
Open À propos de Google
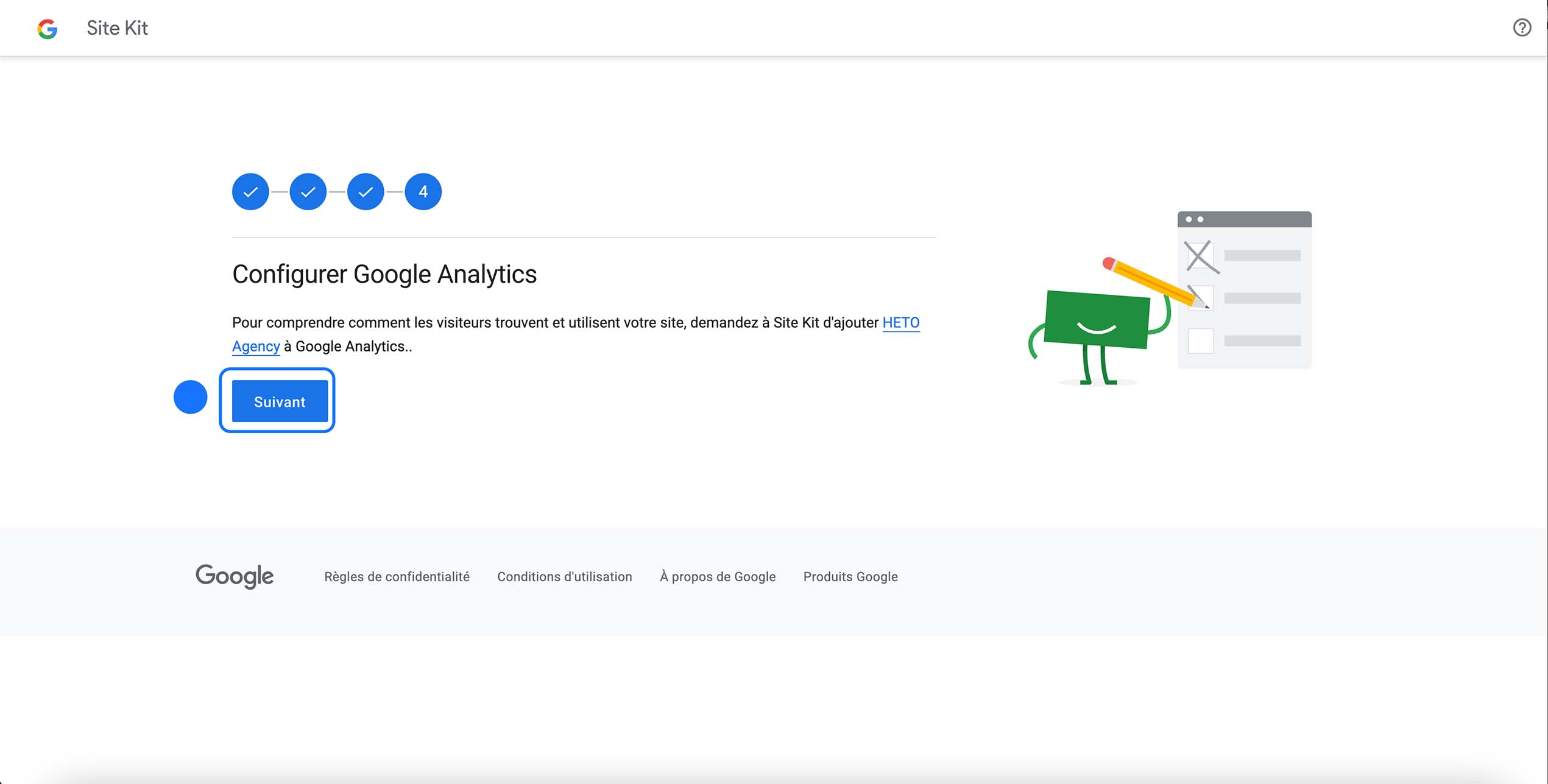pos(718,576)
